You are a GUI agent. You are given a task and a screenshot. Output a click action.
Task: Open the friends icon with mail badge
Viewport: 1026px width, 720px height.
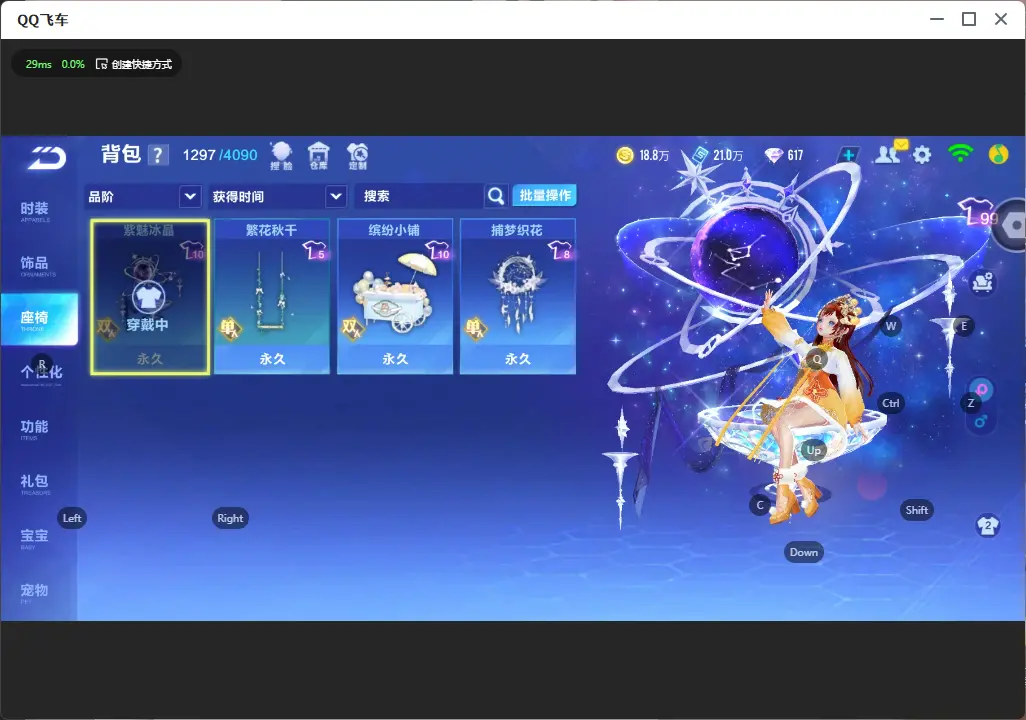[x=891, y=153]
